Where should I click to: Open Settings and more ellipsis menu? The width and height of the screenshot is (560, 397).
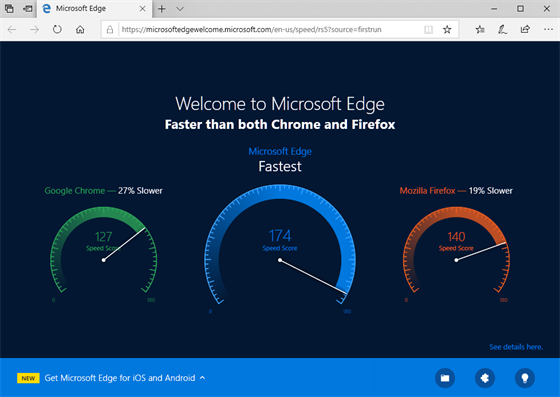(548, 29)
